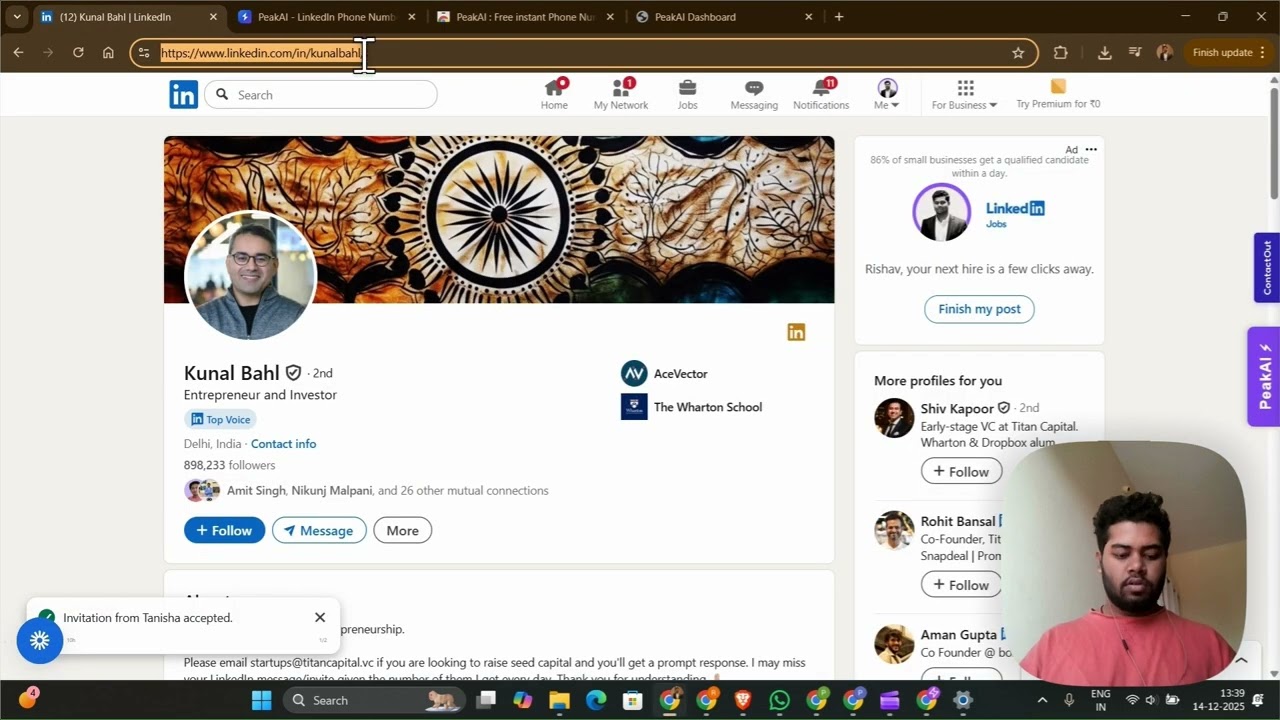The image size is (1280, 720).
Task: Switch to PeakAI Dashboard tab
Action: tap(724, 17)
